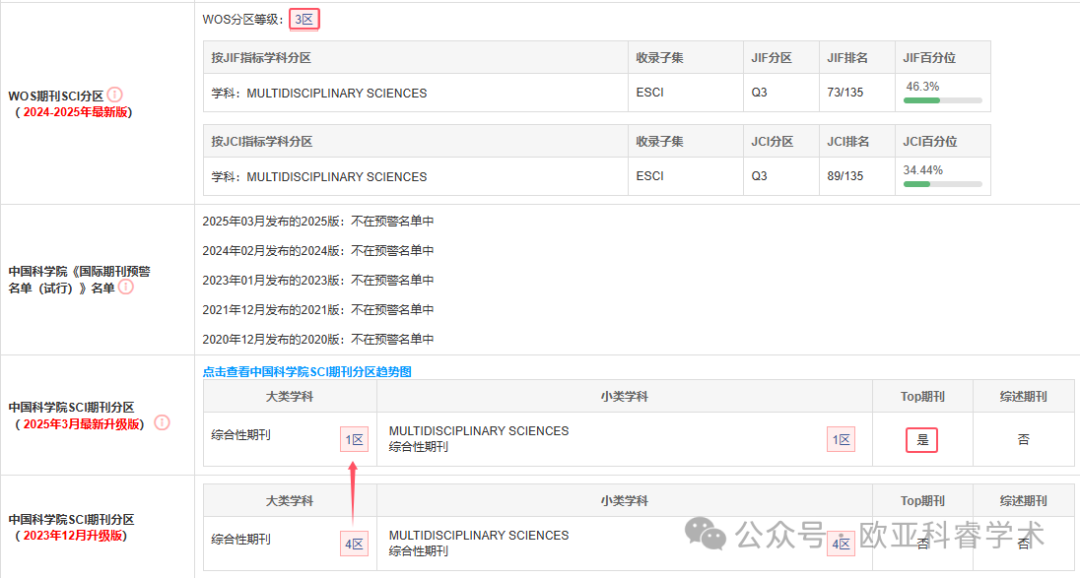
Task: Click info icon beside 国际期刊预警名单 label
Action: (x=125, y=287)
